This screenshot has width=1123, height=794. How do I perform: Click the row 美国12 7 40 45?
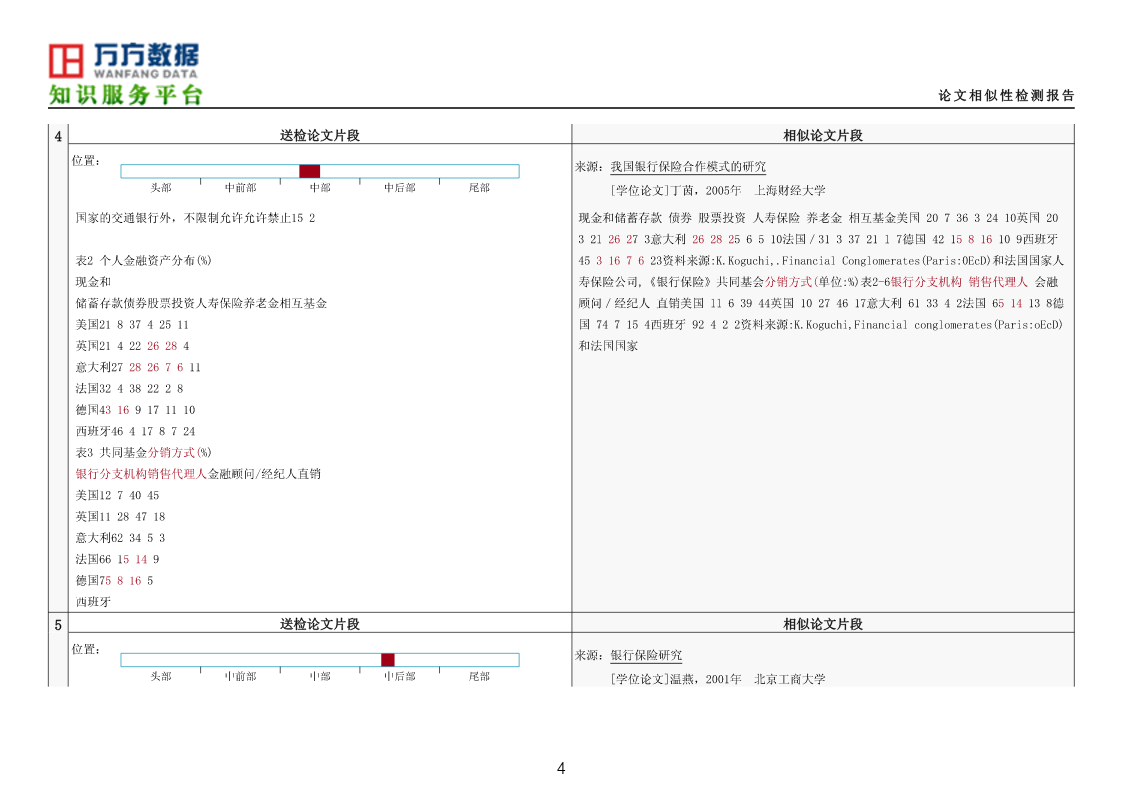117,495
